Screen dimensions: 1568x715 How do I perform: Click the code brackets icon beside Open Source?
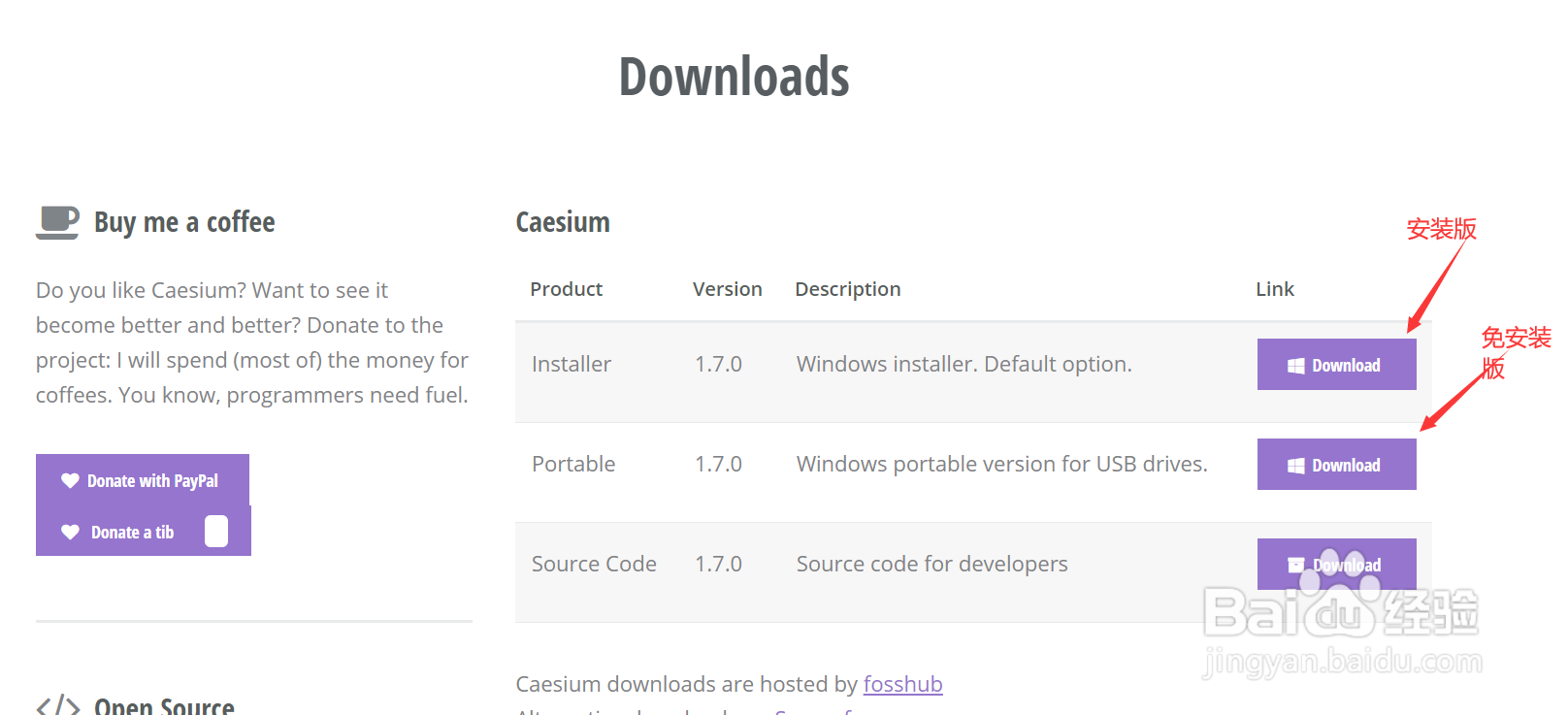tap(57, 706)
